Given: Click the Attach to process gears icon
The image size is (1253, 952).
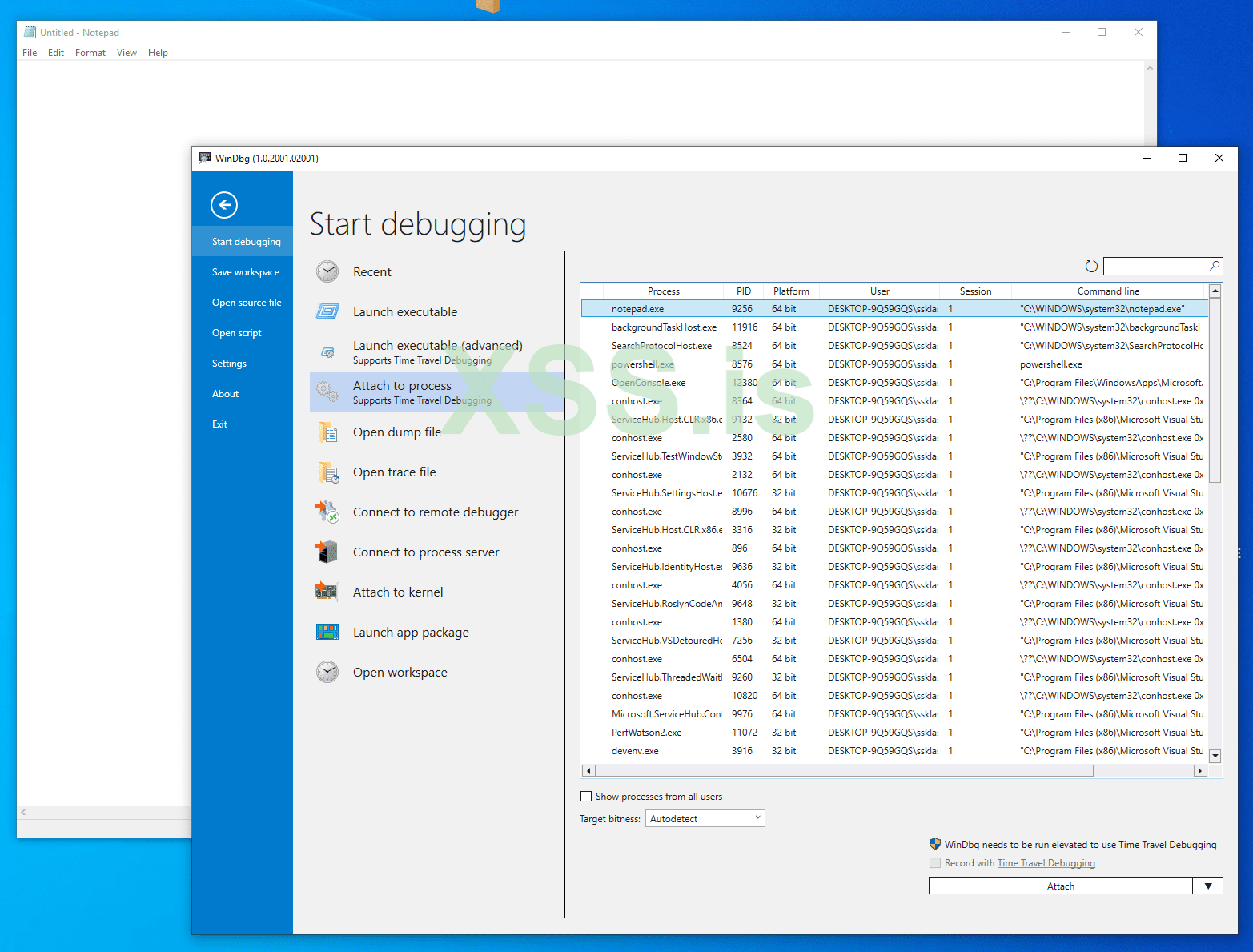Looking at the screenshot, I should tap(327, 392).
